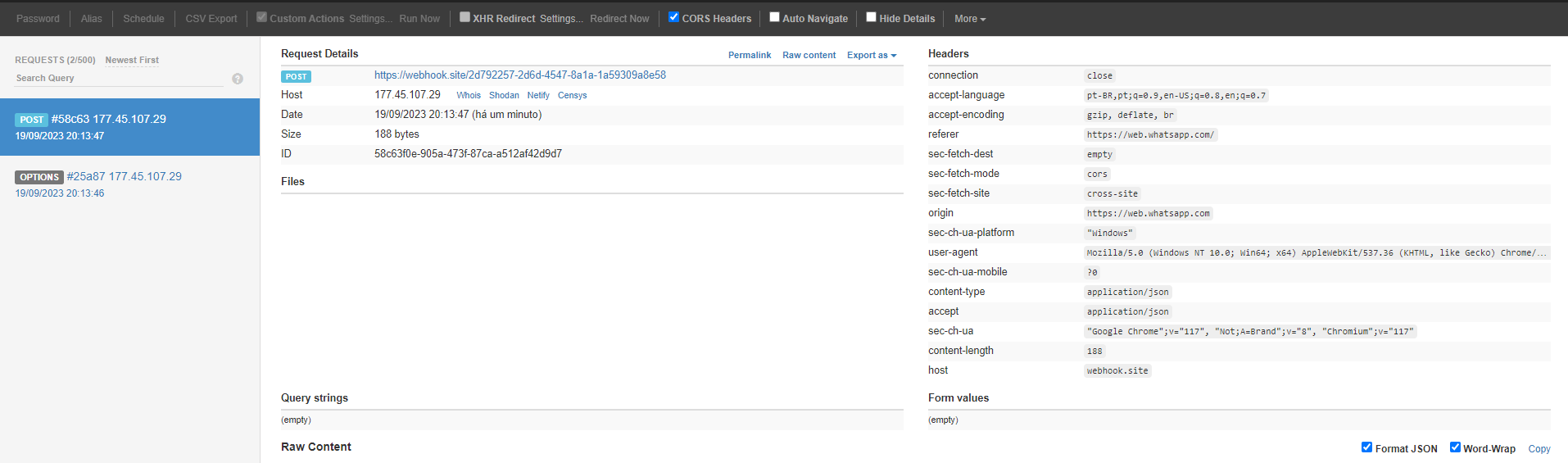Open the More dropdown menu
Screen dimensions: 1568x463
(x=970, y=19)
